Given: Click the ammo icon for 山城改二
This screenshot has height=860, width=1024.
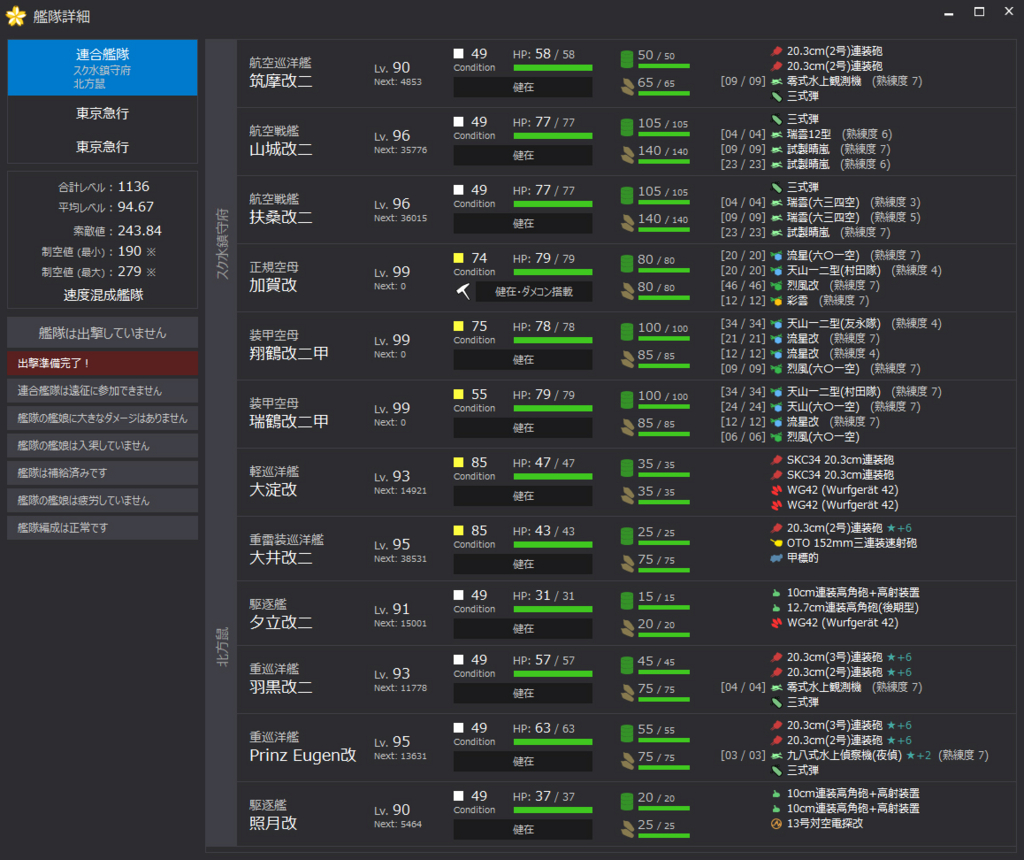Looking at the screenshot, I should (627, 155).
